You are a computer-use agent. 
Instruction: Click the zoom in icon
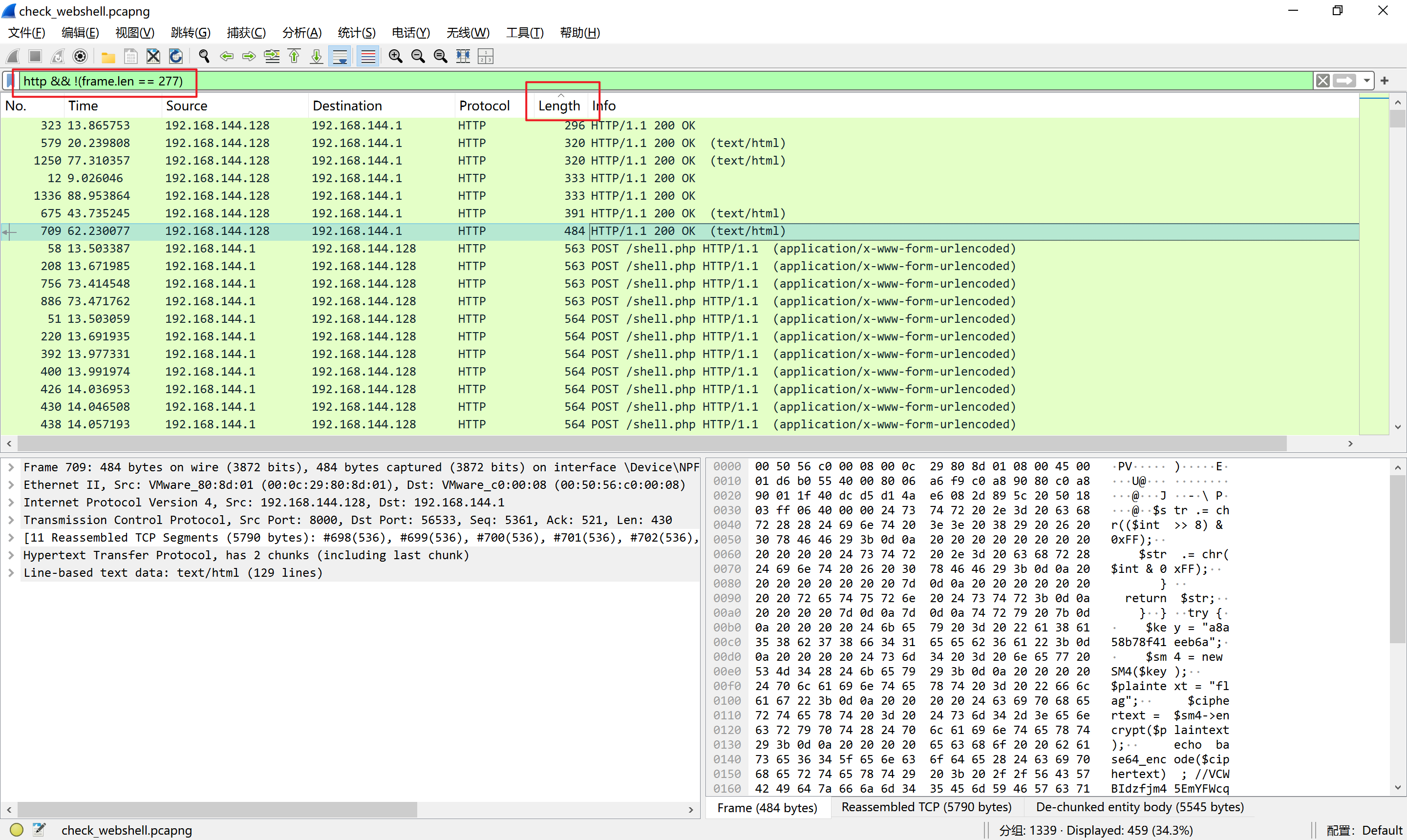click(396, 56)
